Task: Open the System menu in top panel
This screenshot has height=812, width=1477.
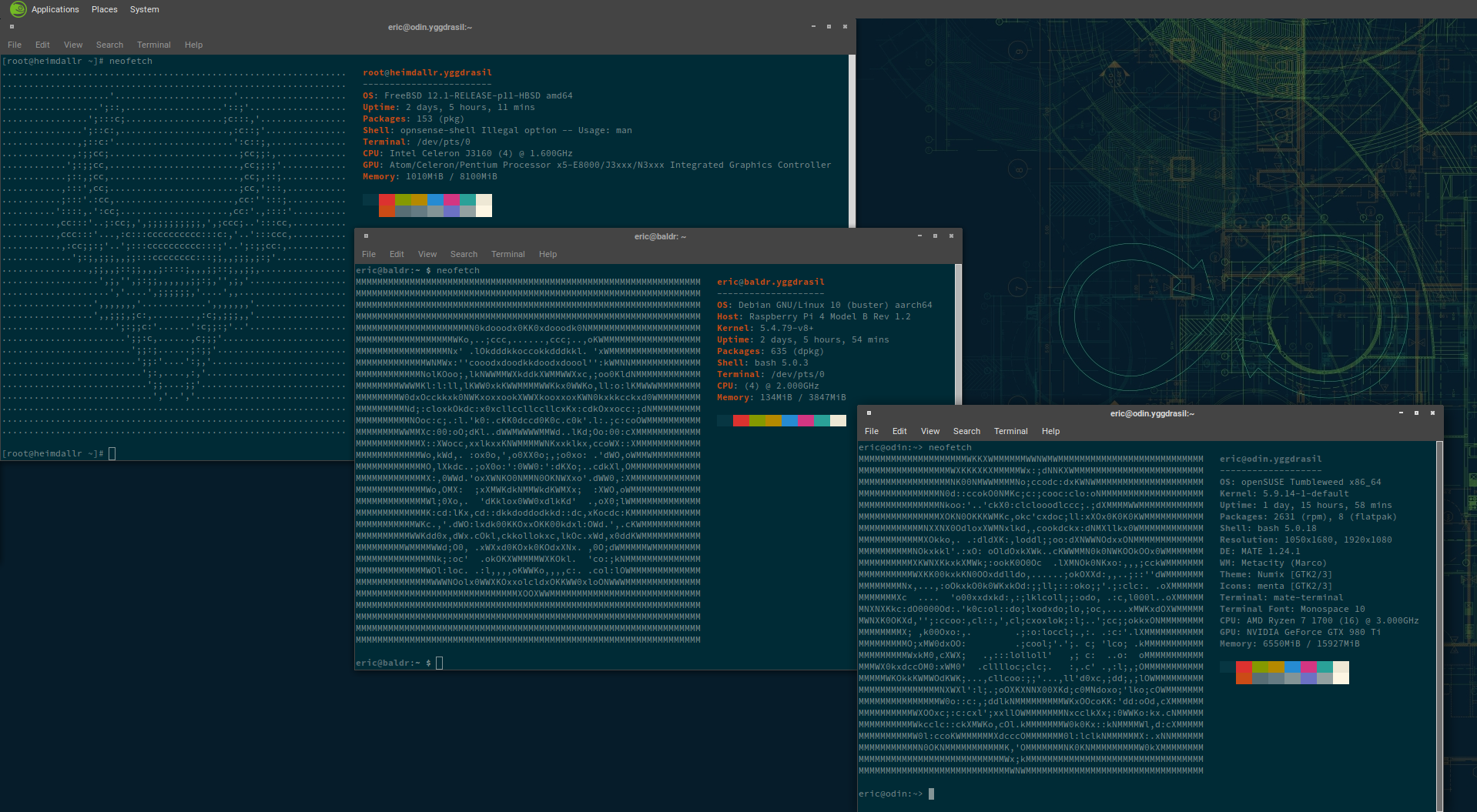Action: click(144, 9)
